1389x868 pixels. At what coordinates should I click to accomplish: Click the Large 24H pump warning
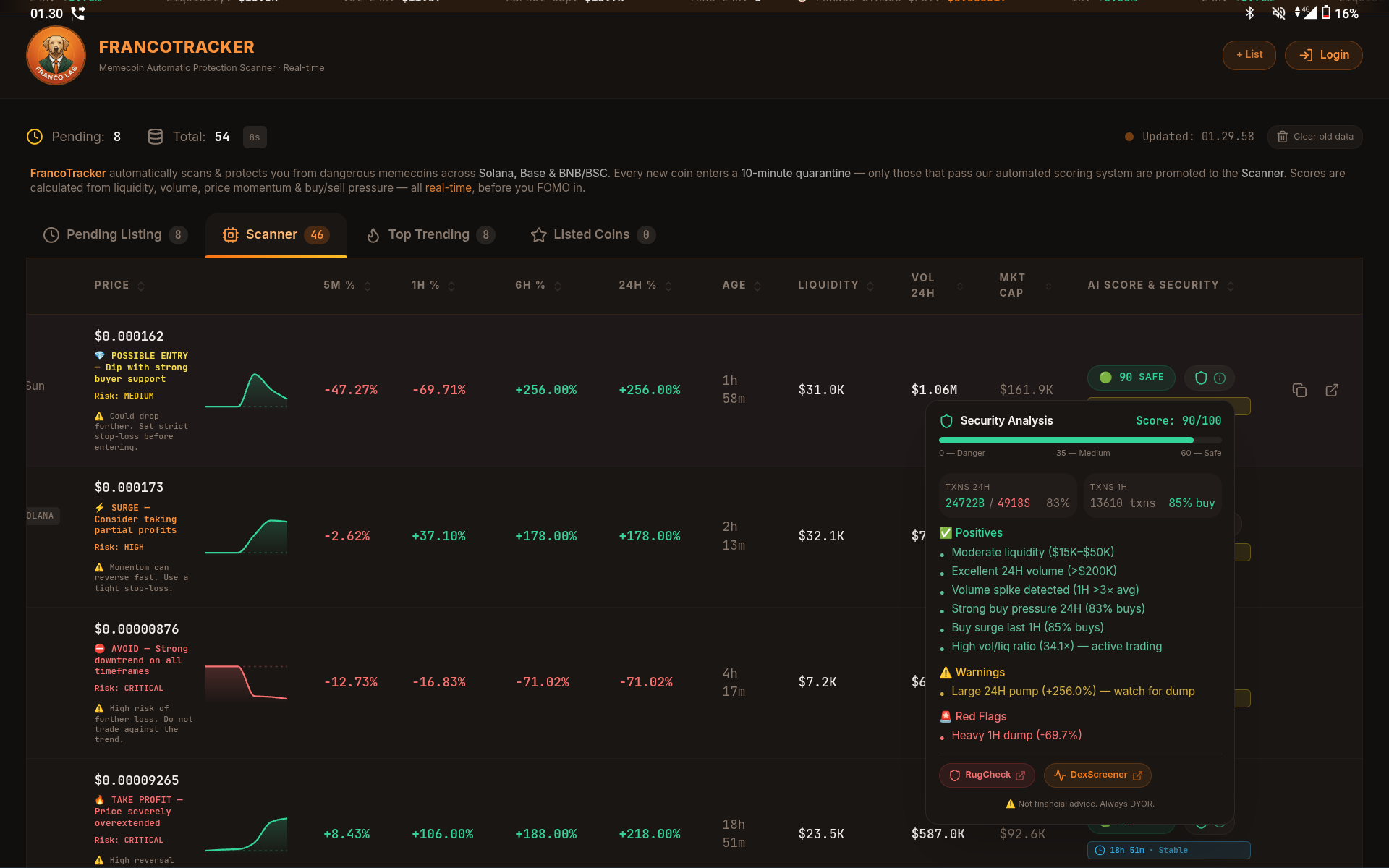click(x=1073, y=692)
